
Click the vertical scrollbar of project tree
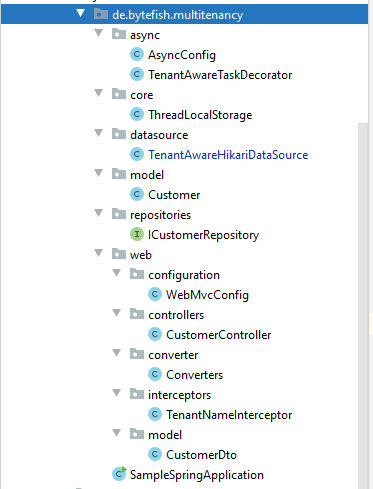[363, 305]
